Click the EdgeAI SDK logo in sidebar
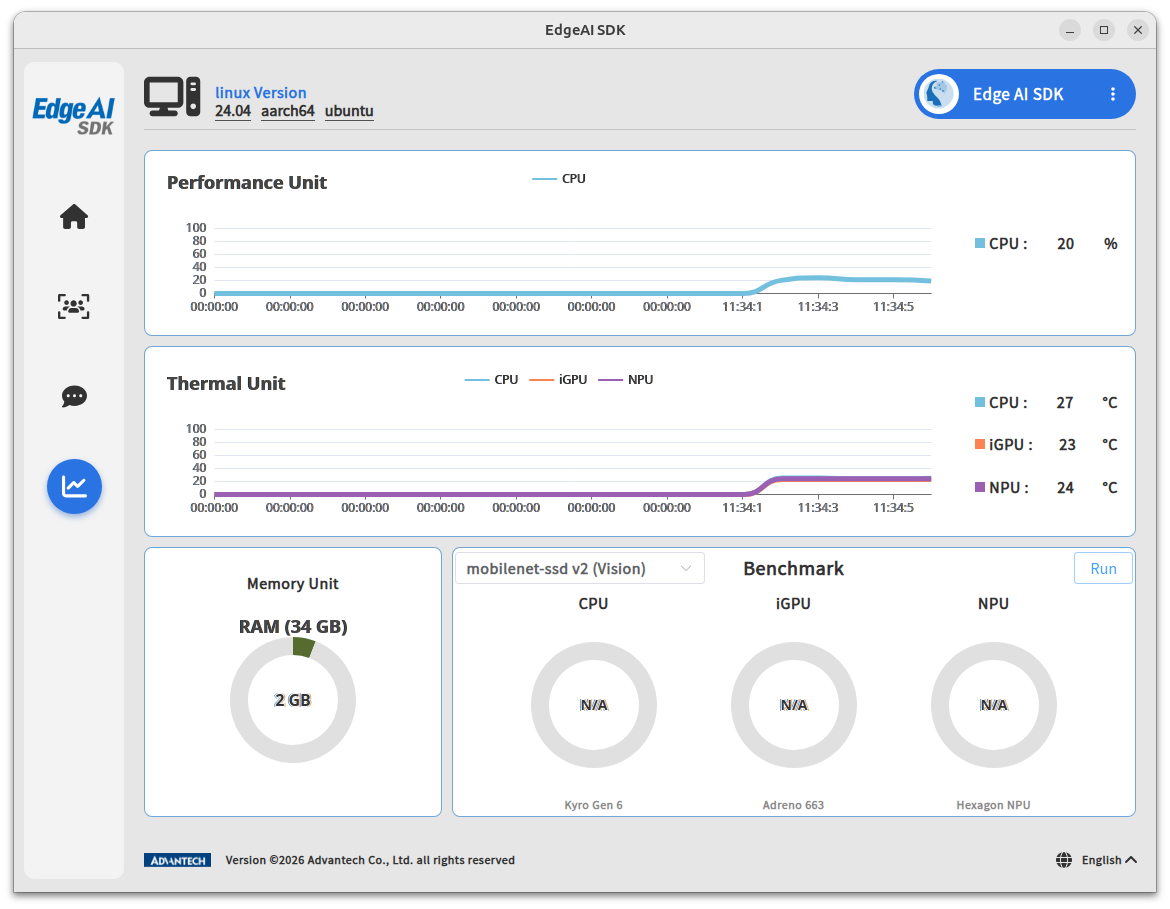 click(x=74, y=116)
